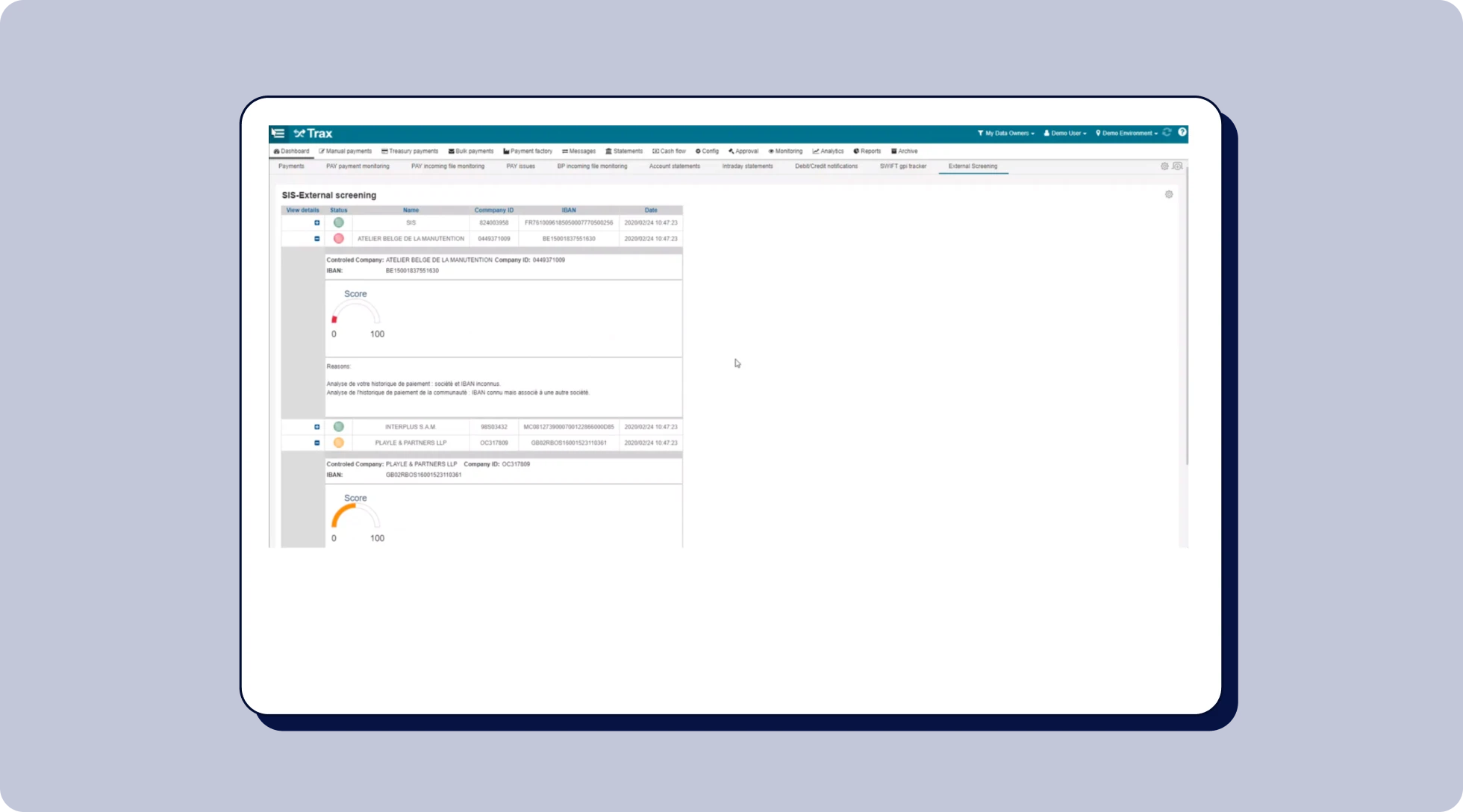This screenshot has width=1463, height=812.
Task: Expand details for SIS row
Action: [x=316, y=223]
